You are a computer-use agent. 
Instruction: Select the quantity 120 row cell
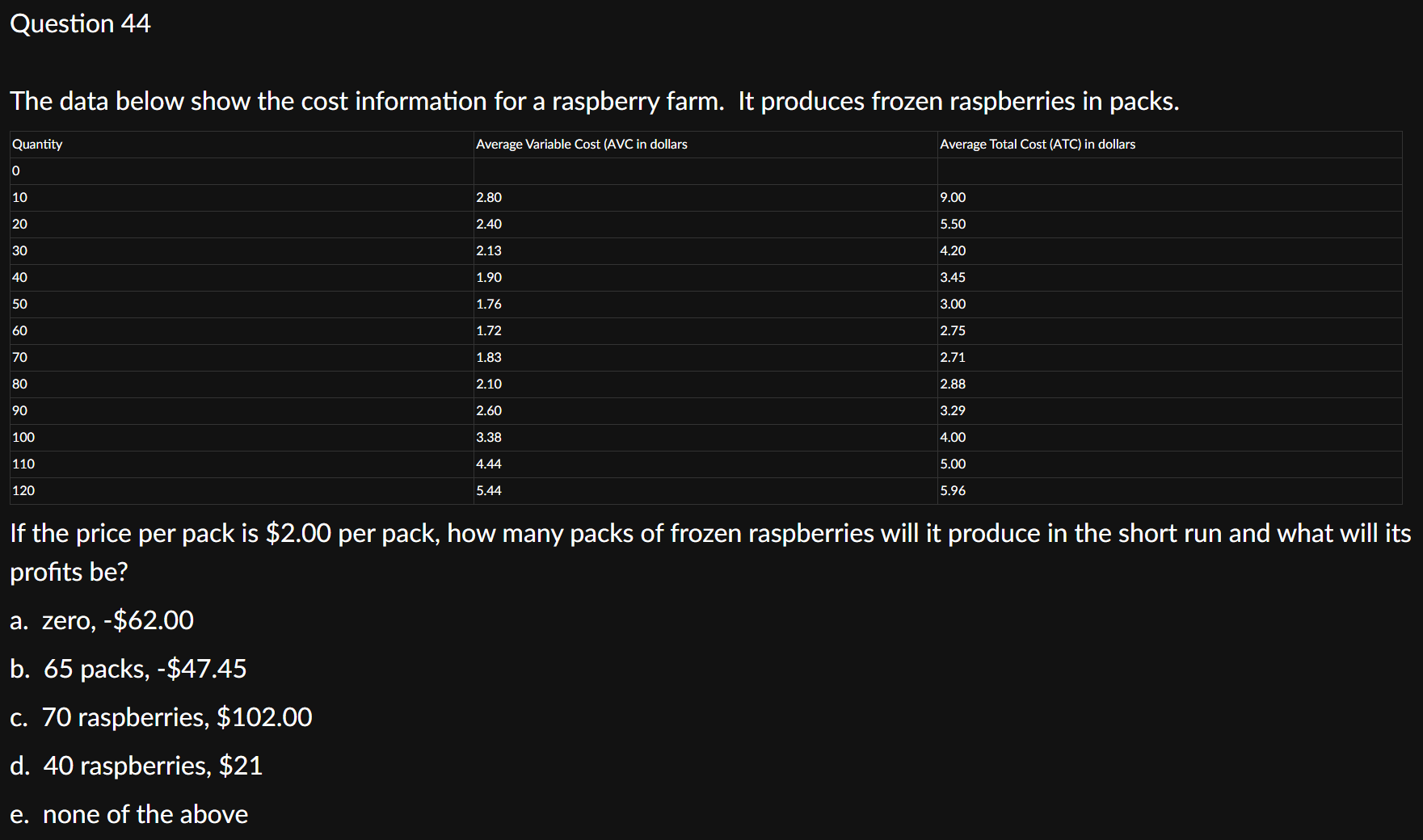coord(242,490)
